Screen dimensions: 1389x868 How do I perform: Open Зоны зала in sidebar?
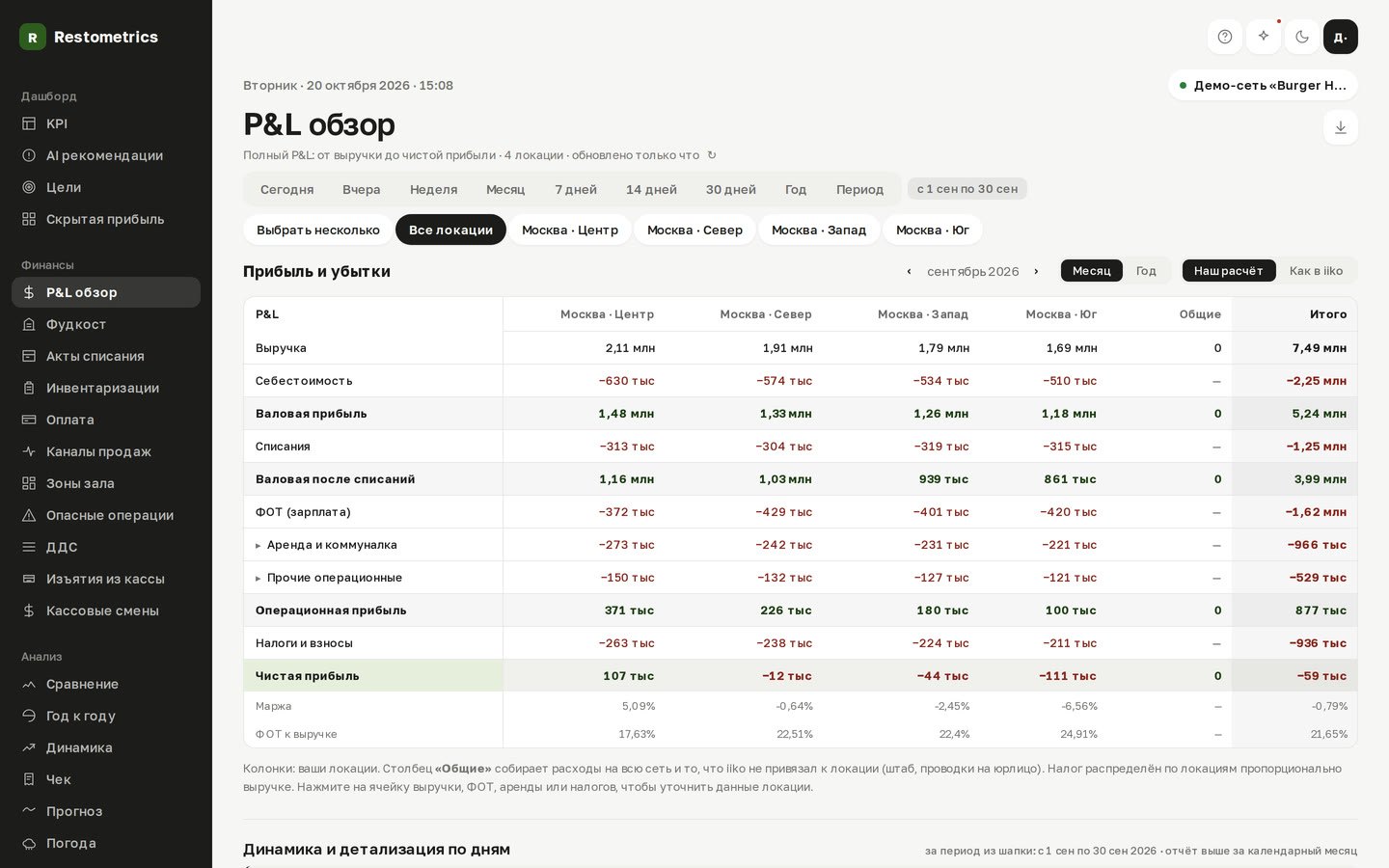[106, 483]
